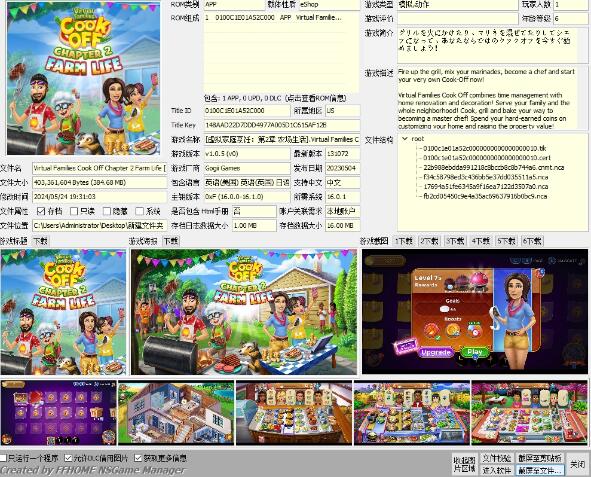The image size is (591, 477).
Task: Click the region field showing US
Action: click(x=343, y=111)
